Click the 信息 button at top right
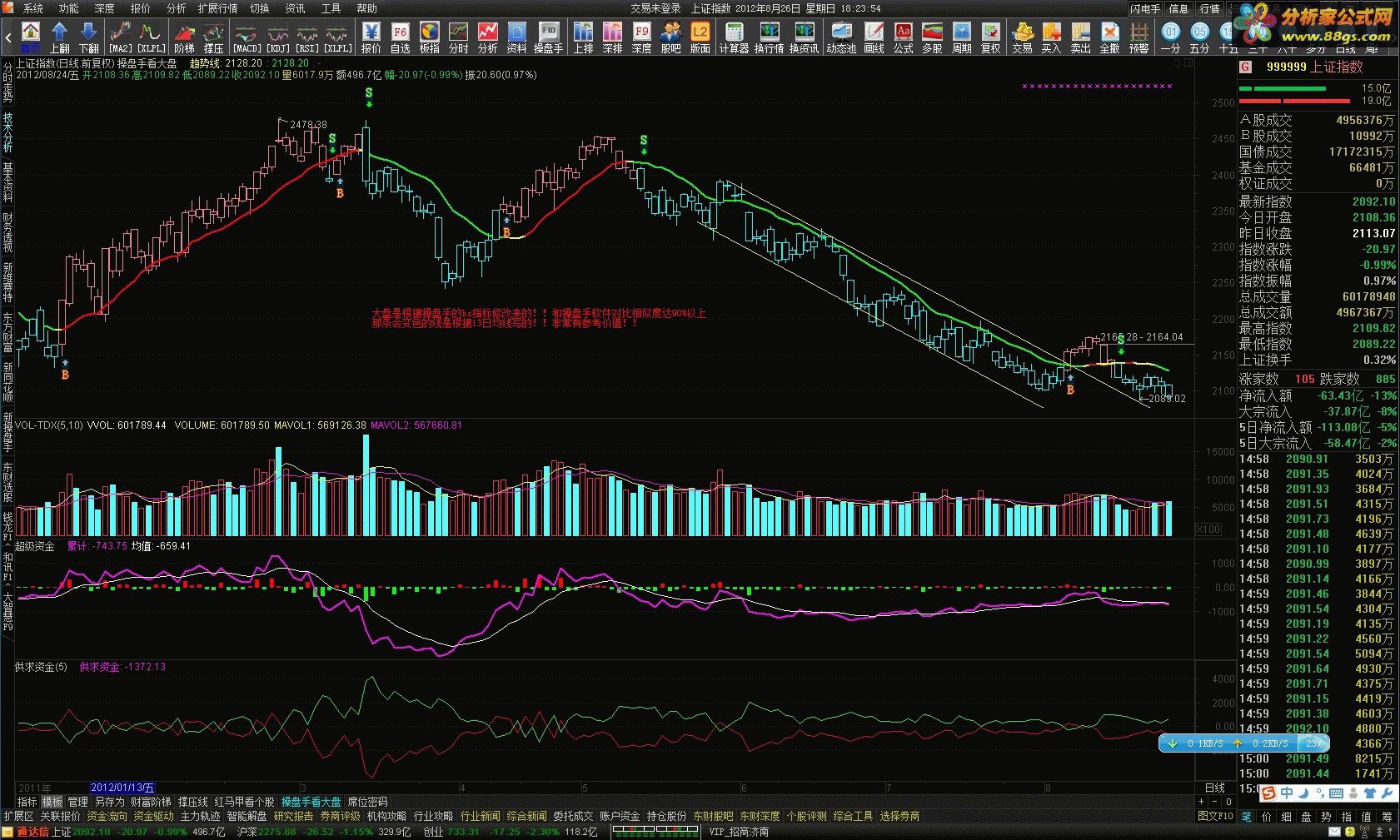 click(x=1179, y=8)
